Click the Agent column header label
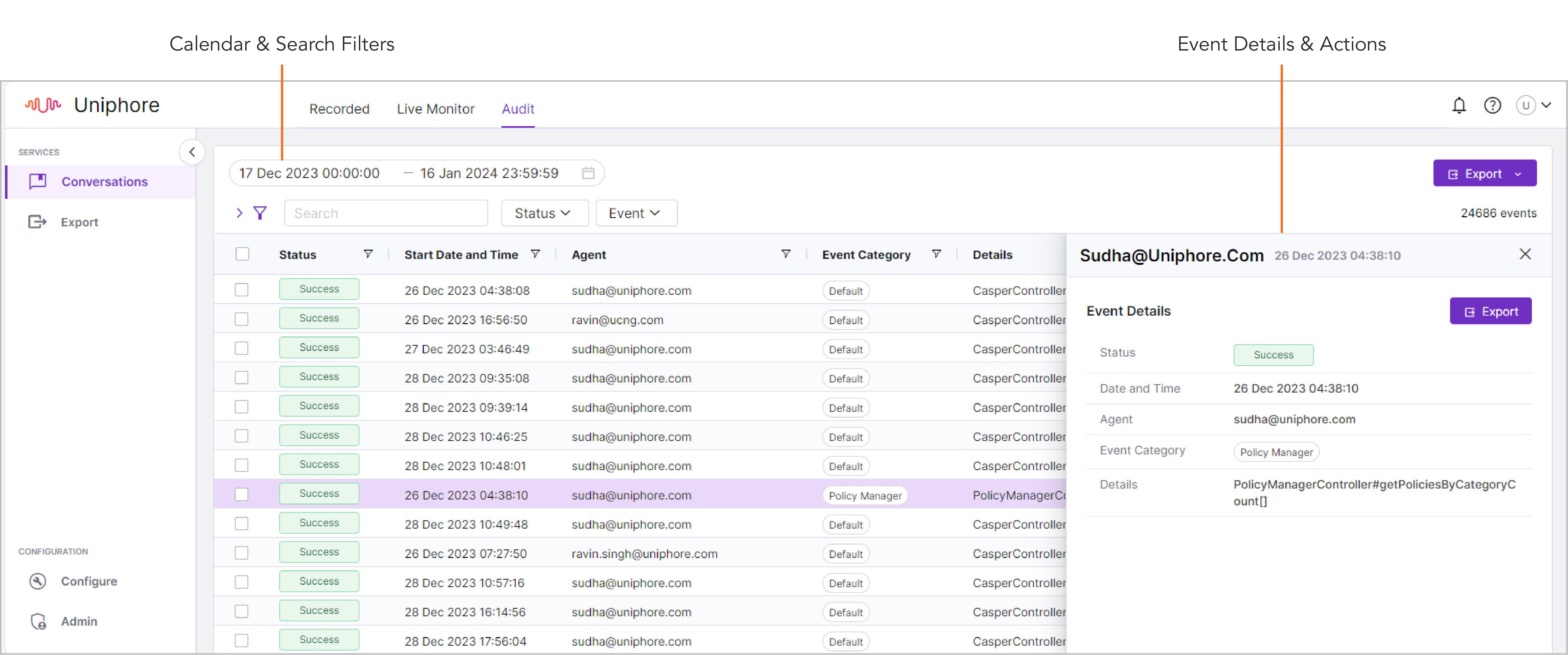The image size is (1568, 655). 589,255
